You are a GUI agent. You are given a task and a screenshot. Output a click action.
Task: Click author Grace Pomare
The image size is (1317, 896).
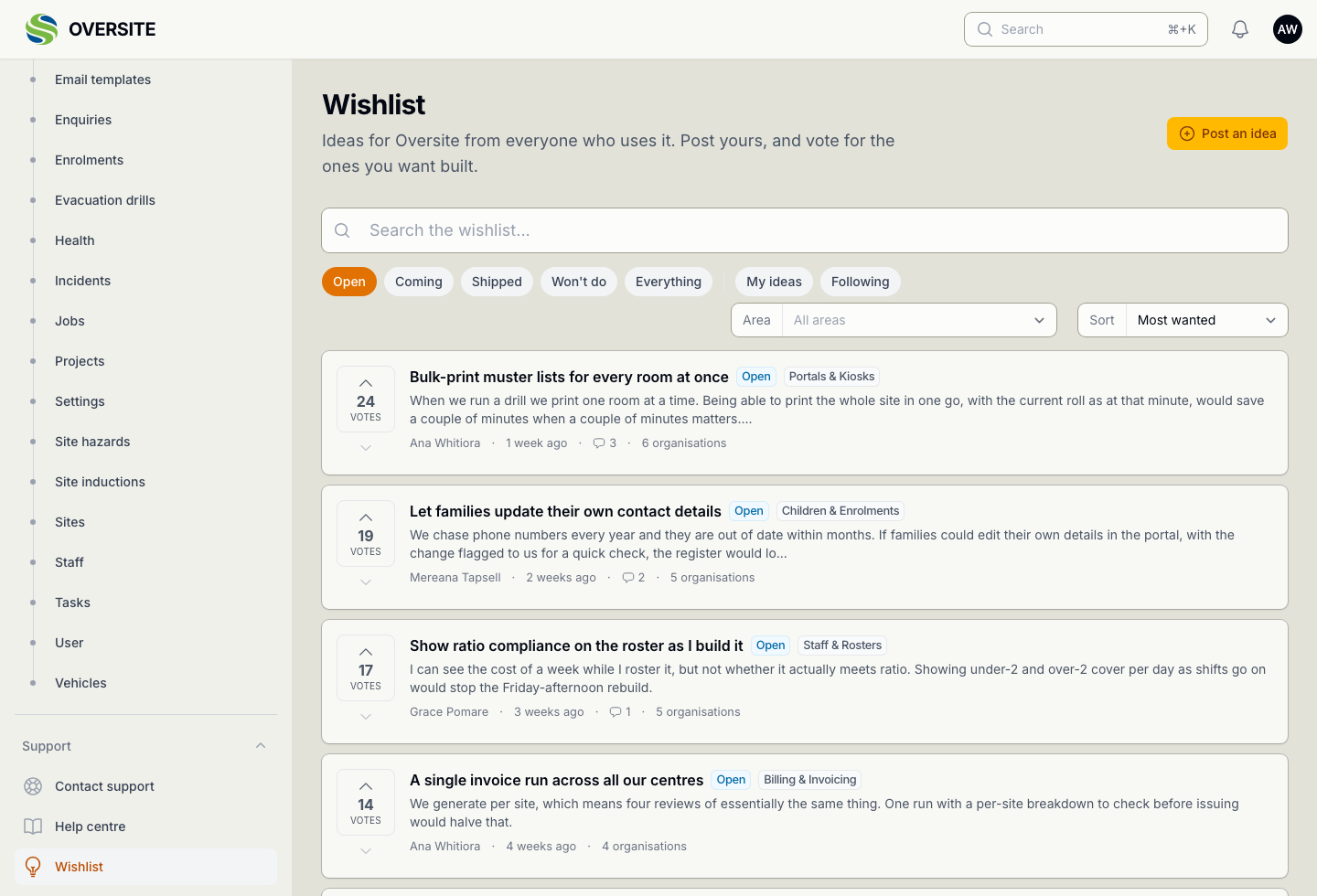[x=449, y=712]
